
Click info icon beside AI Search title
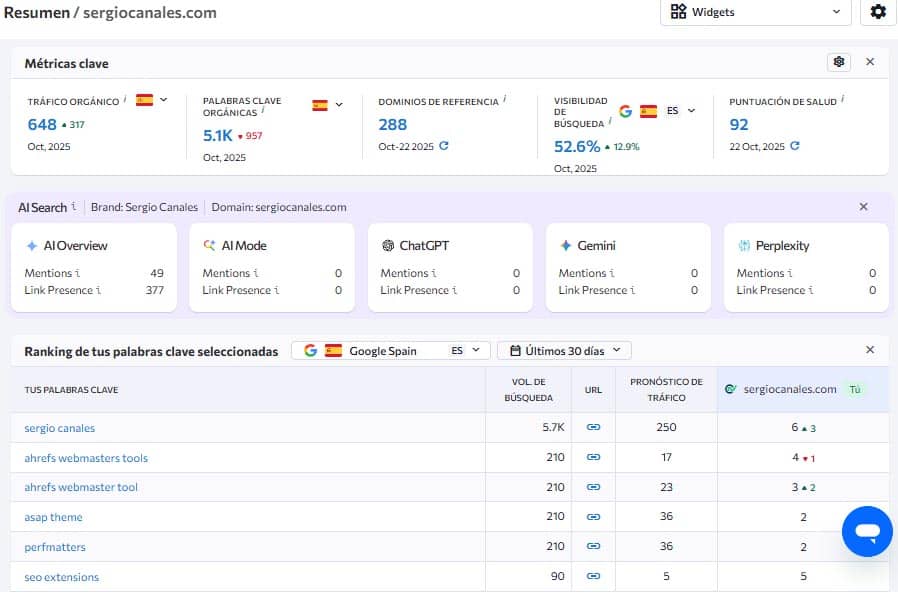(x=74, y=207)
